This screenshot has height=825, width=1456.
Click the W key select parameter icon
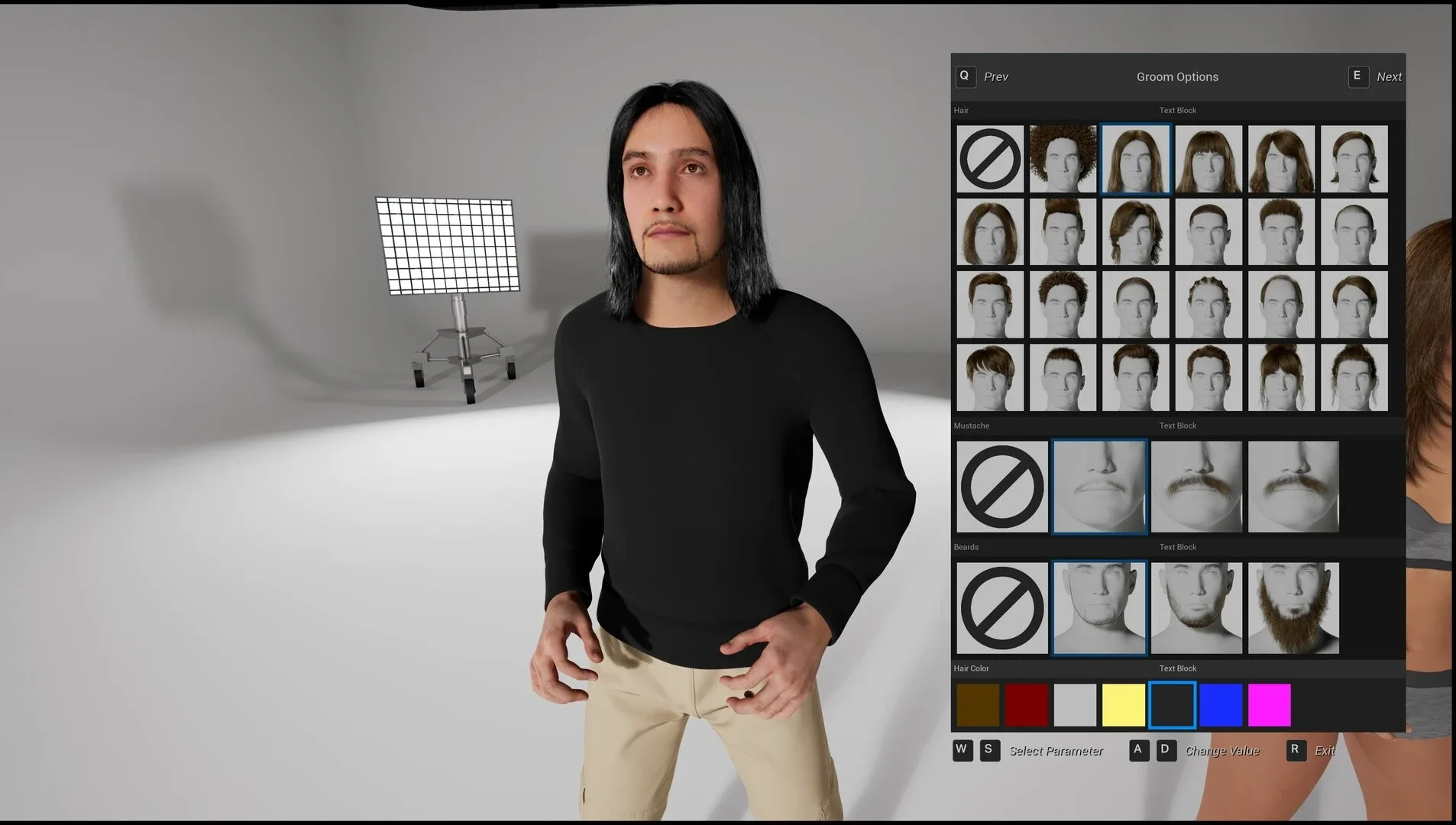(963, 750)
